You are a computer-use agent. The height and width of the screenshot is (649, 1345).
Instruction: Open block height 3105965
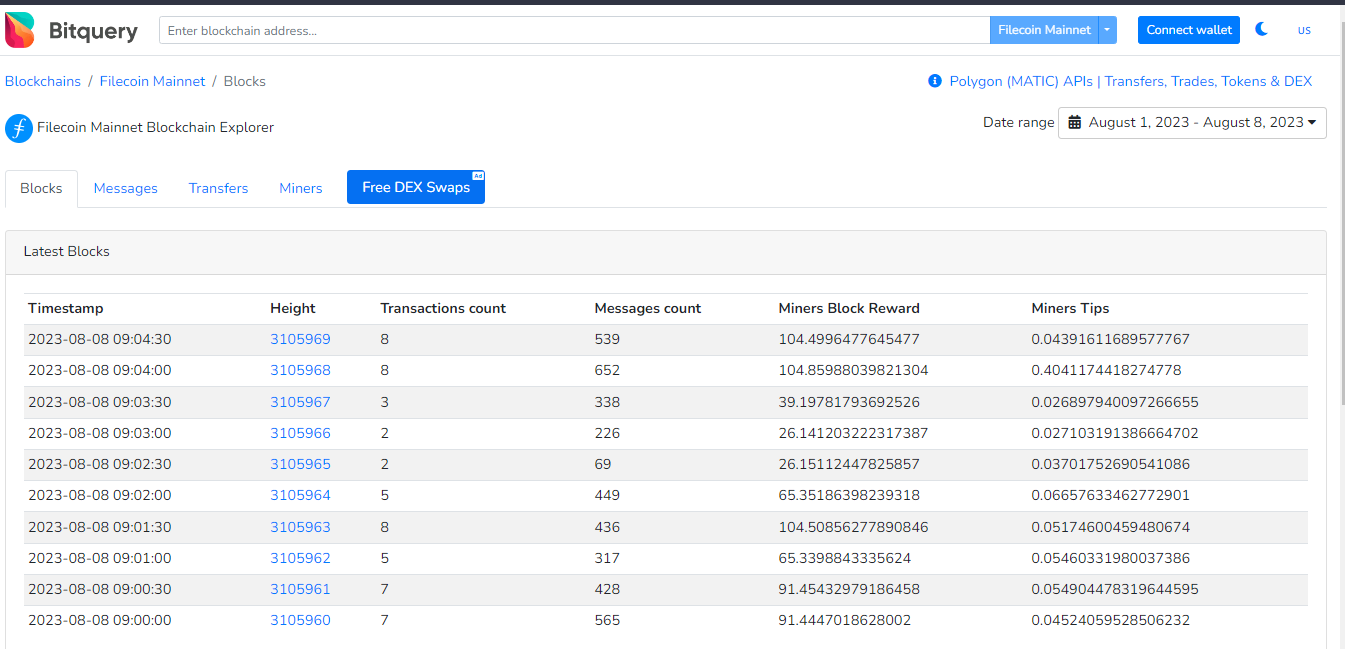(x=300, y=464)
